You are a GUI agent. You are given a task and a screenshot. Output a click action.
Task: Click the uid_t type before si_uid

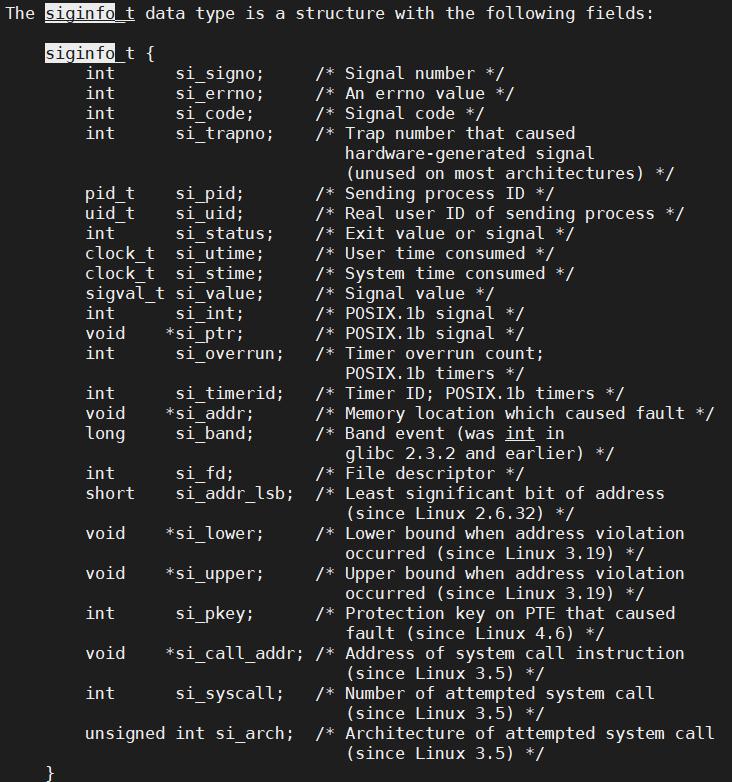click(110, 213)
